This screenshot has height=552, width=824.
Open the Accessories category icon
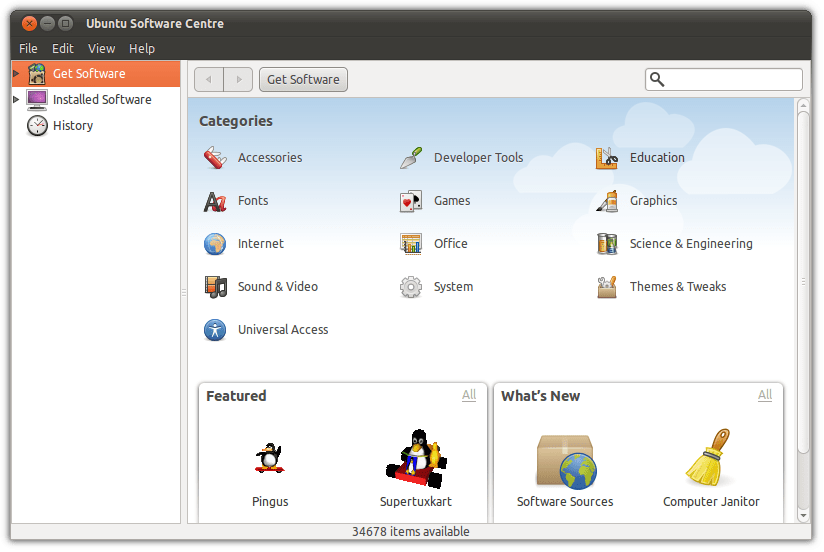coord(215,158)
